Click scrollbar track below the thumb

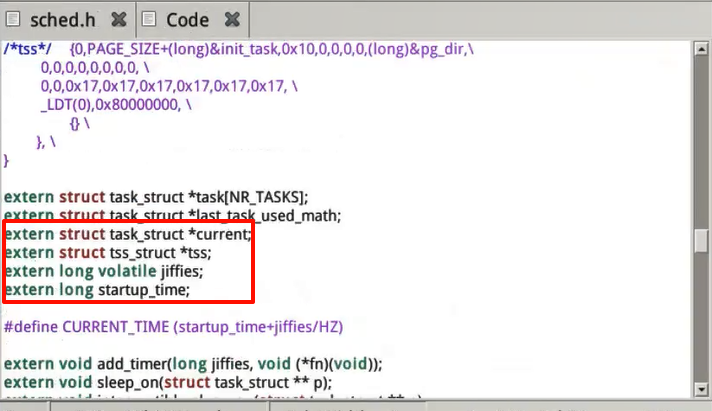[x=703, y=330]
